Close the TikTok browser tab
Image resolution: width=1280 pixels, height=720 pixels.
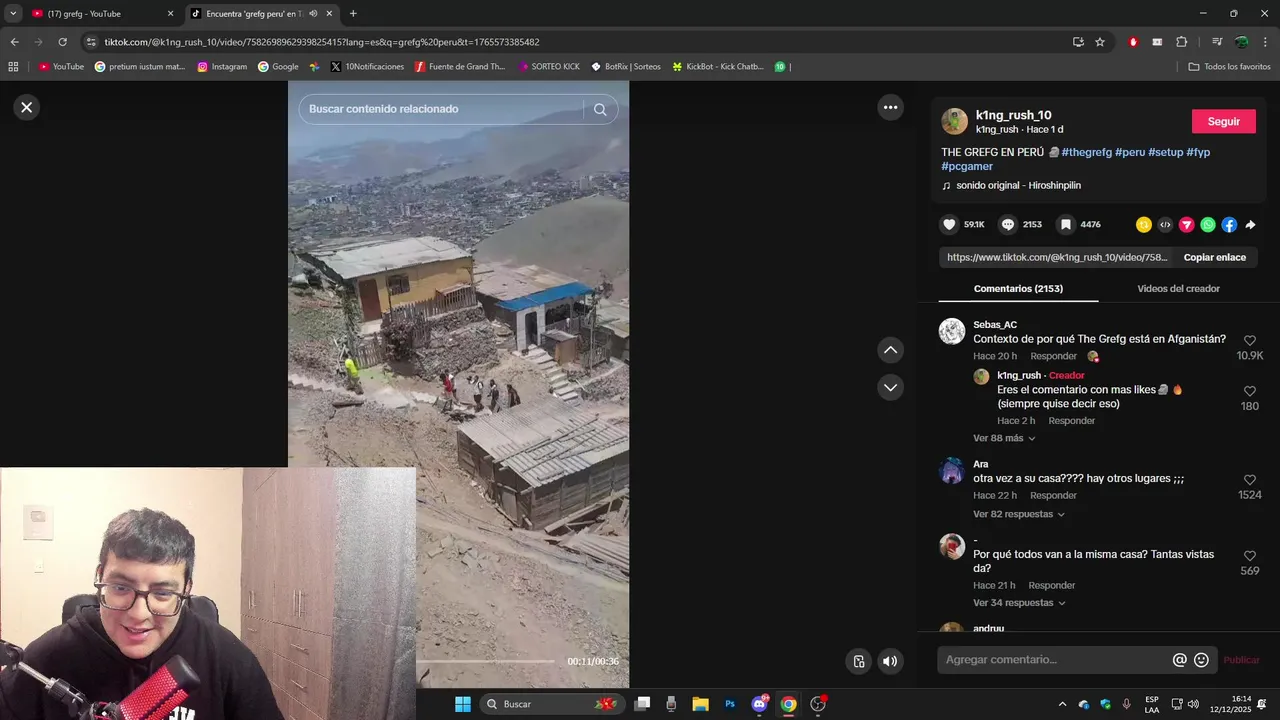(329, 14)
